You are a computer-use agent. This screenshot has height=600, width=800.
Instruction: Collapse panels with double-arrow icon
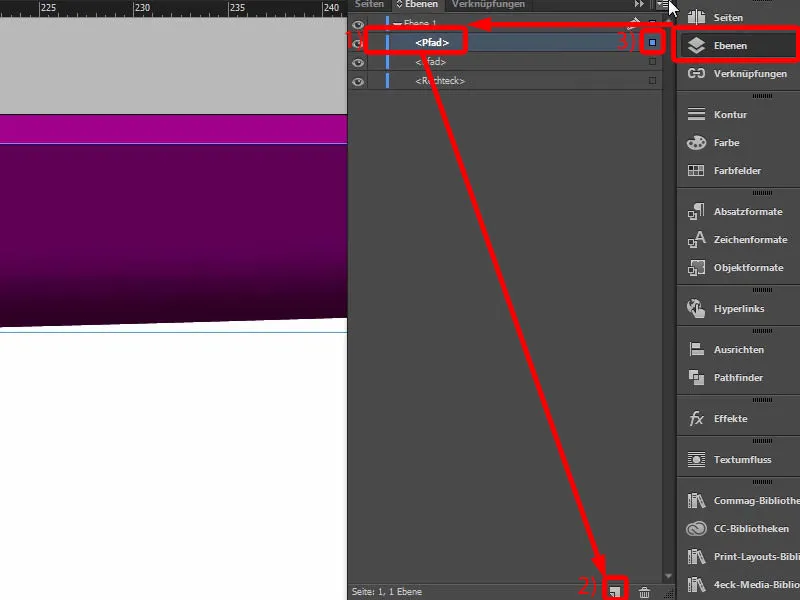click(639, 4)
